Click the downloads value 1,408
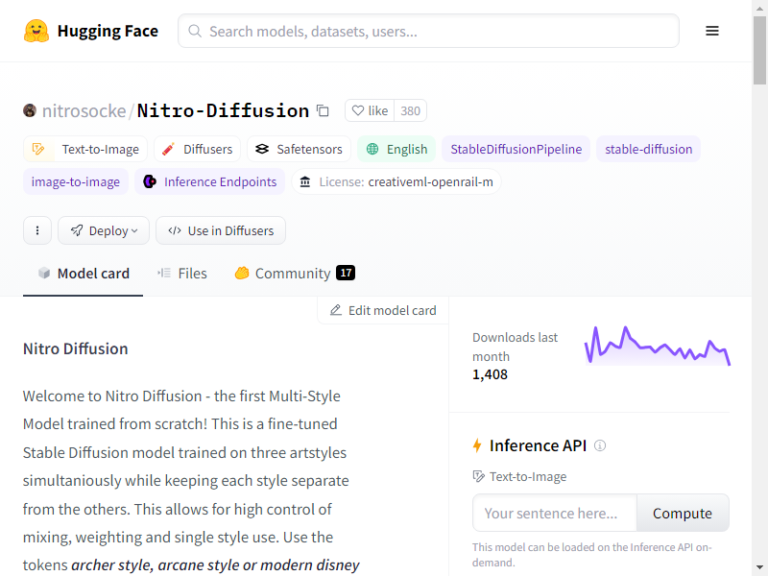 [490, 375]
